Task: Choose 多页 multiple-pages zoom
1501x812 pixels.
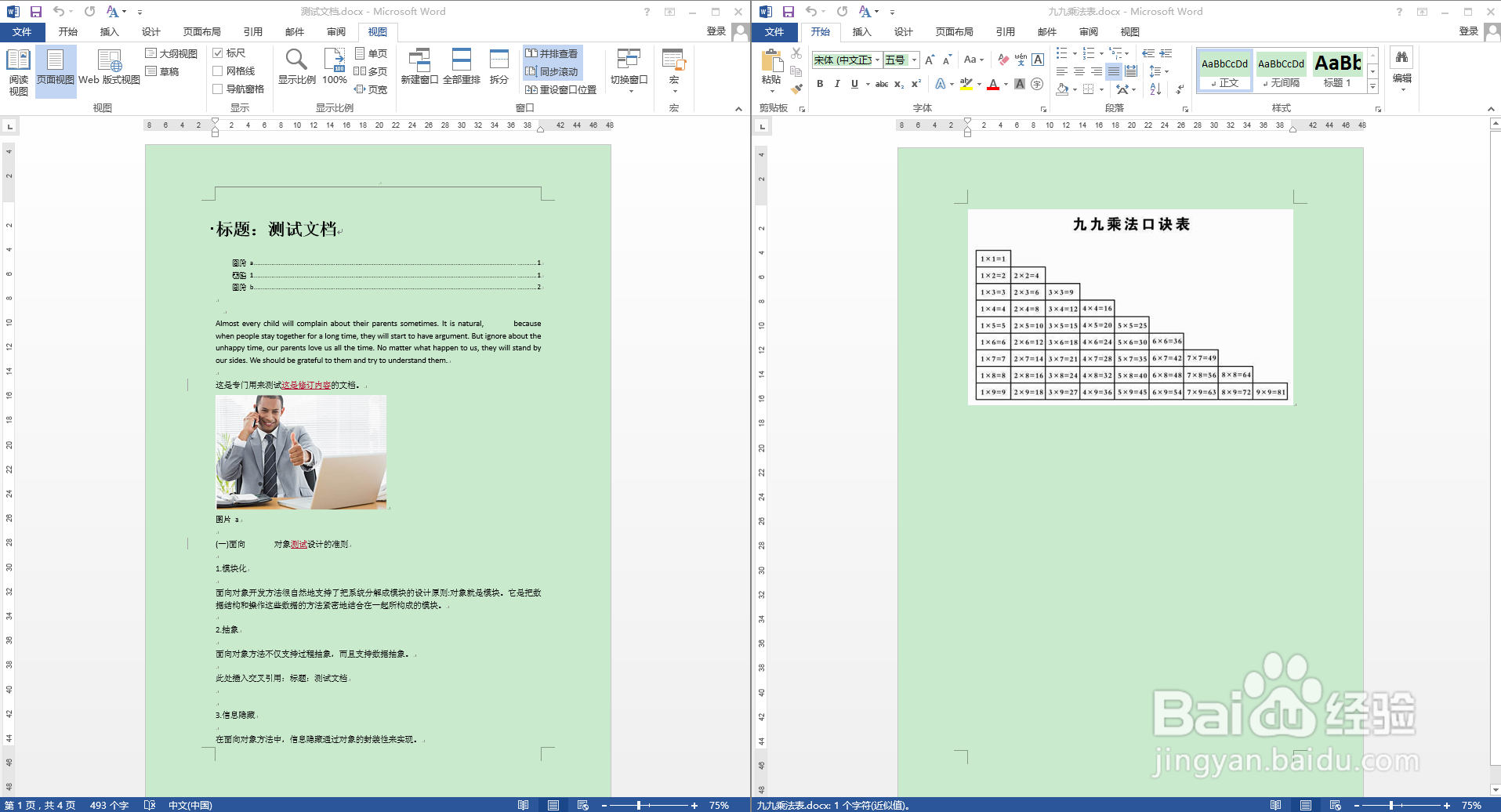Action: click(x=371, y=71)
